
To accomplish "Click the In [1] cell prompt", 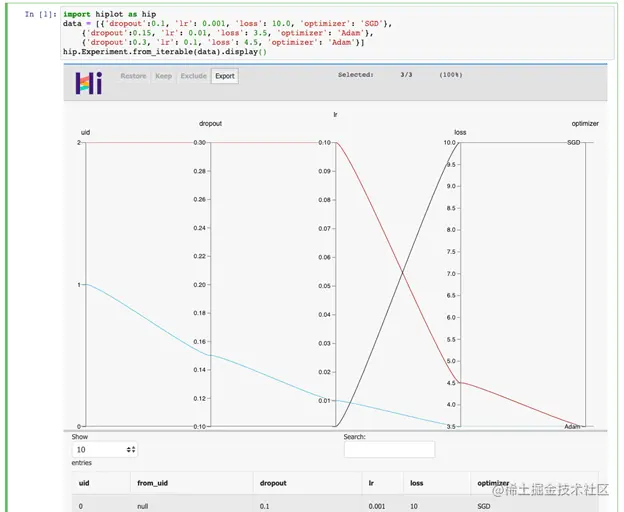I will point(41,14).
